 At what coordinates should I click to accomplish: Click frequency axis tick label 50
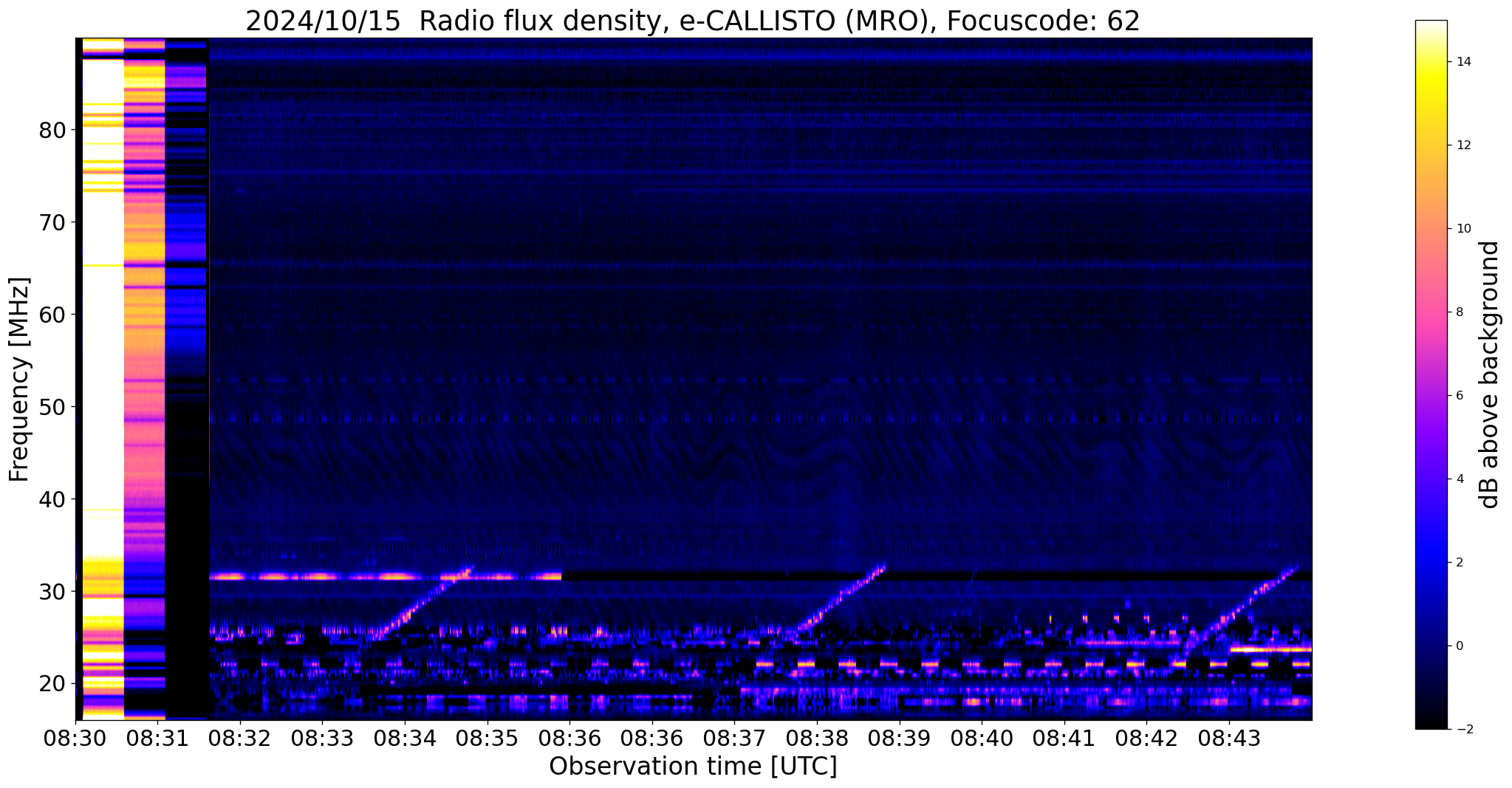click(x=52, y=407)
